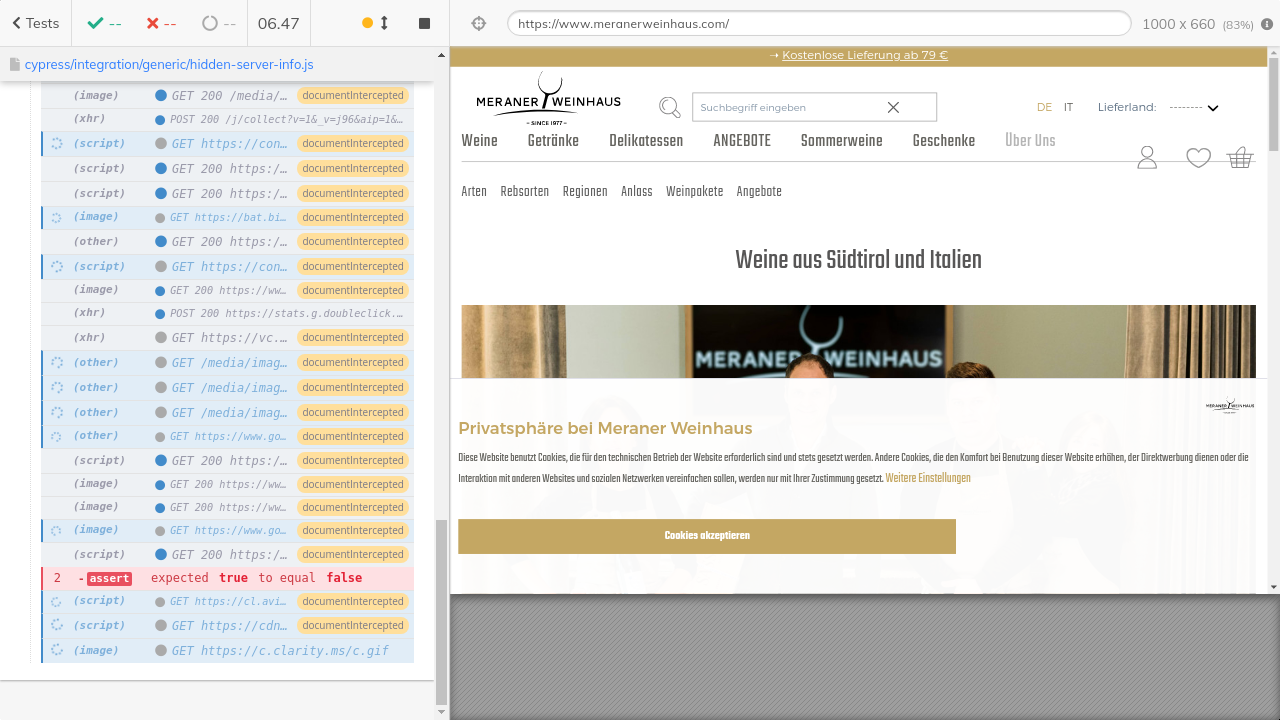The width and height of the screenshot is (1280, 720).
Task: Open the user account icon
Action: (x=1147, y=157)
